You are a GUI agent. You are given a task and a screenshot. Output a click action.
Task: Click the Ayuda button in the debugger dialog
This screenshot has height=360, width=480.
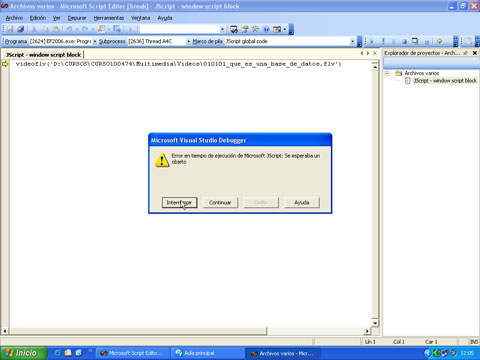click(302, 202)
